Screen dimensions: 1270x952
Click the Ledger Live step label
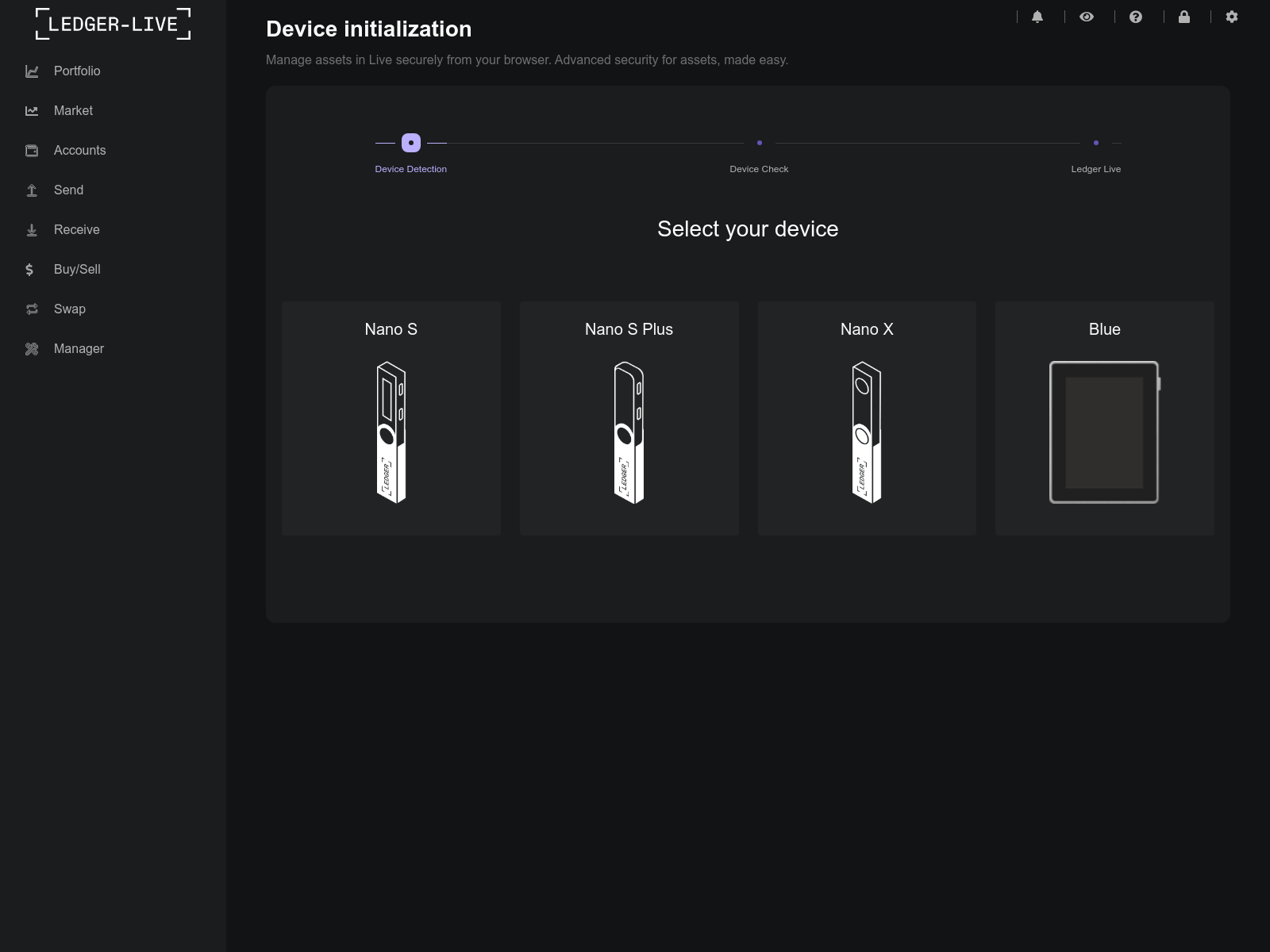tap(1096, 169)
